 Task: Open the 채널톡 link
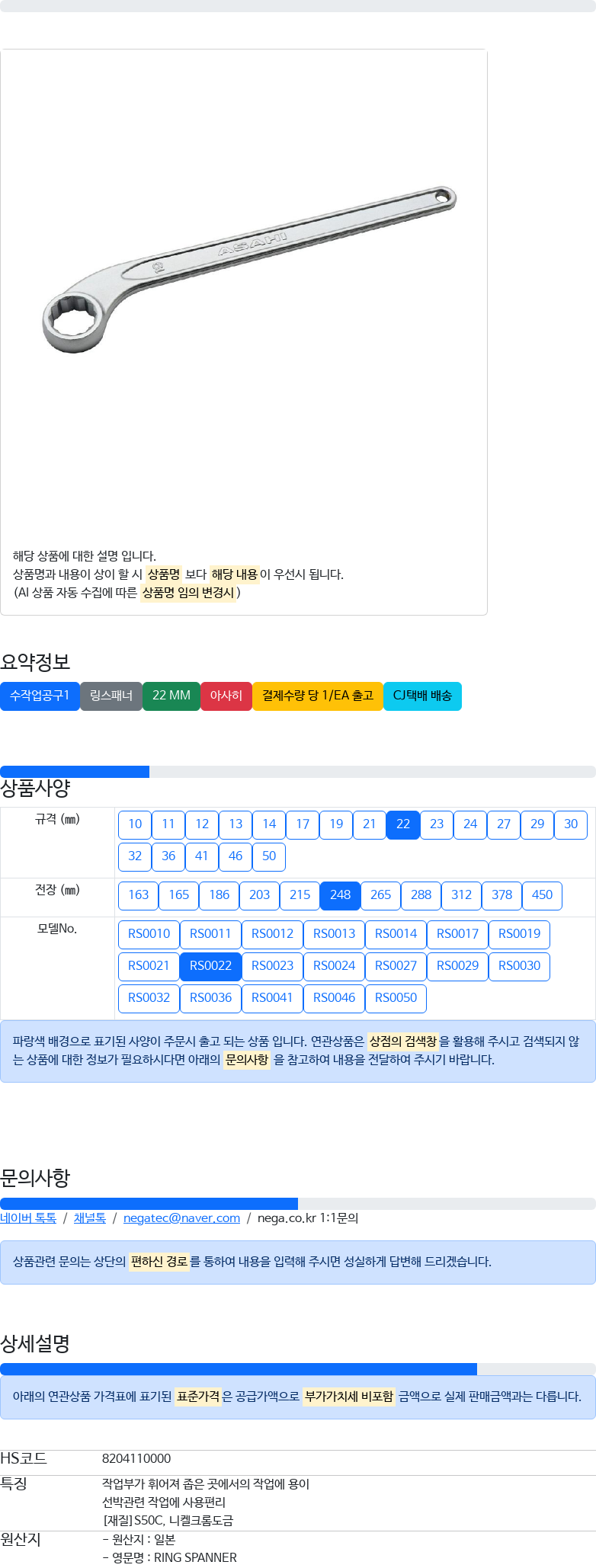(90, 1218)
